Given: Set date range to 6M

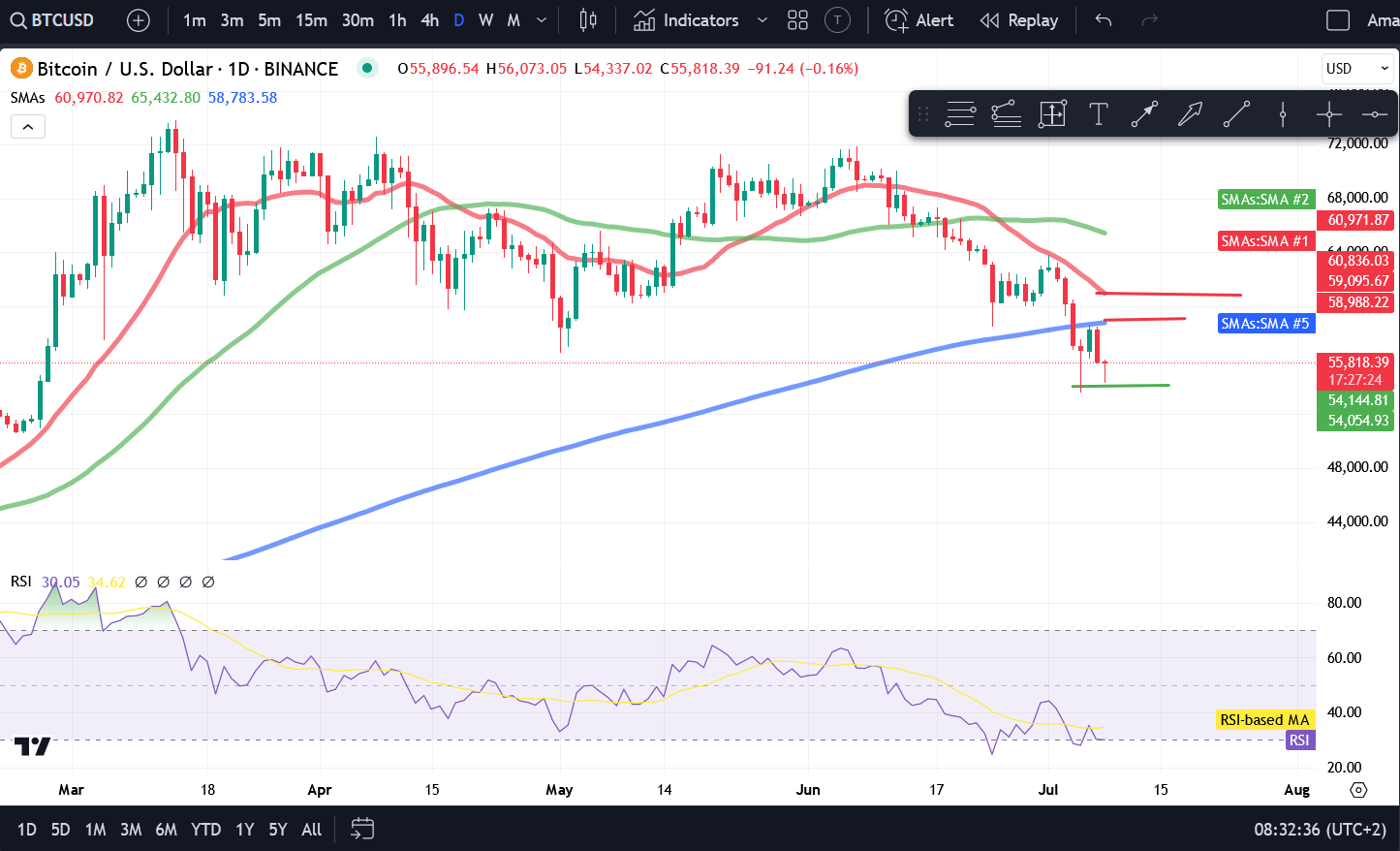Looking at the screenshot, I should tap(167, 830).
